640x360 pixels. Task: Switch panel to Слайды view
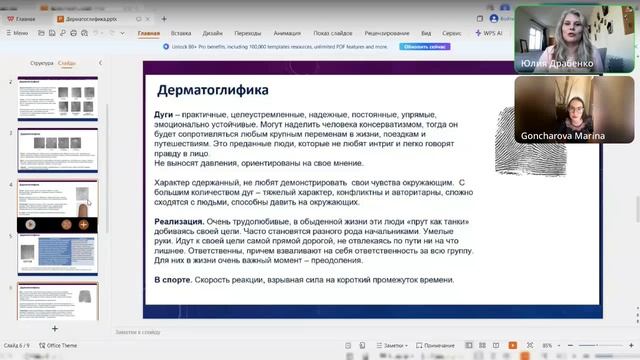point(67,63)
